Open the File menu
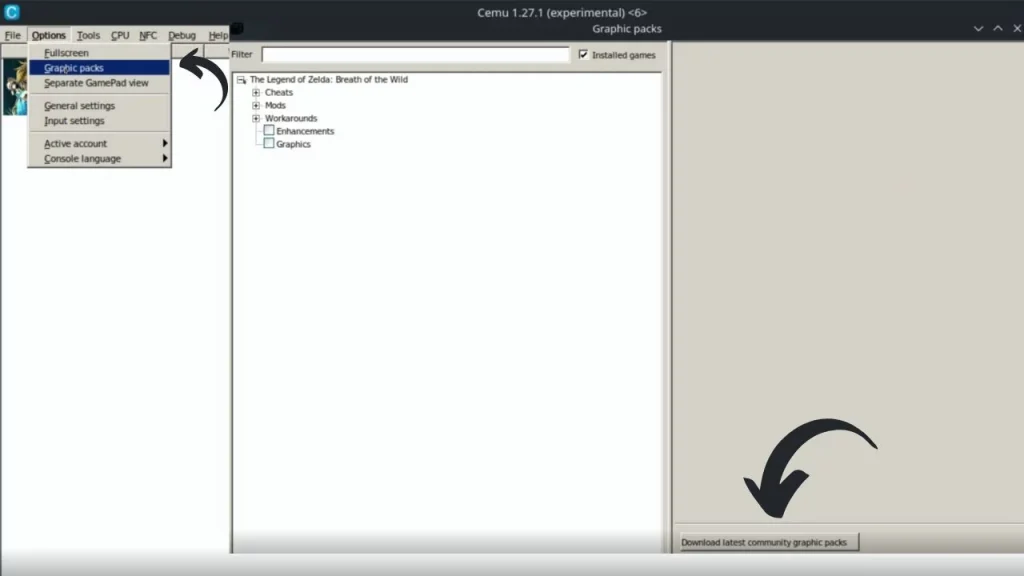Viewport: 1024px width, 576px height. (12, 35)
